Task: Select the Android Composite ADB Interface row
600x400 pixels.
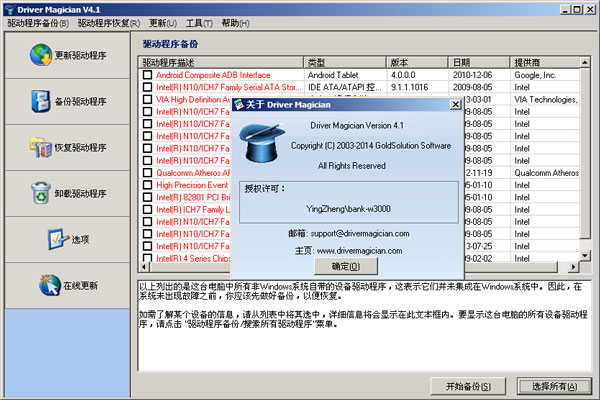Action: pyautogui.click(x=359, y=75)
